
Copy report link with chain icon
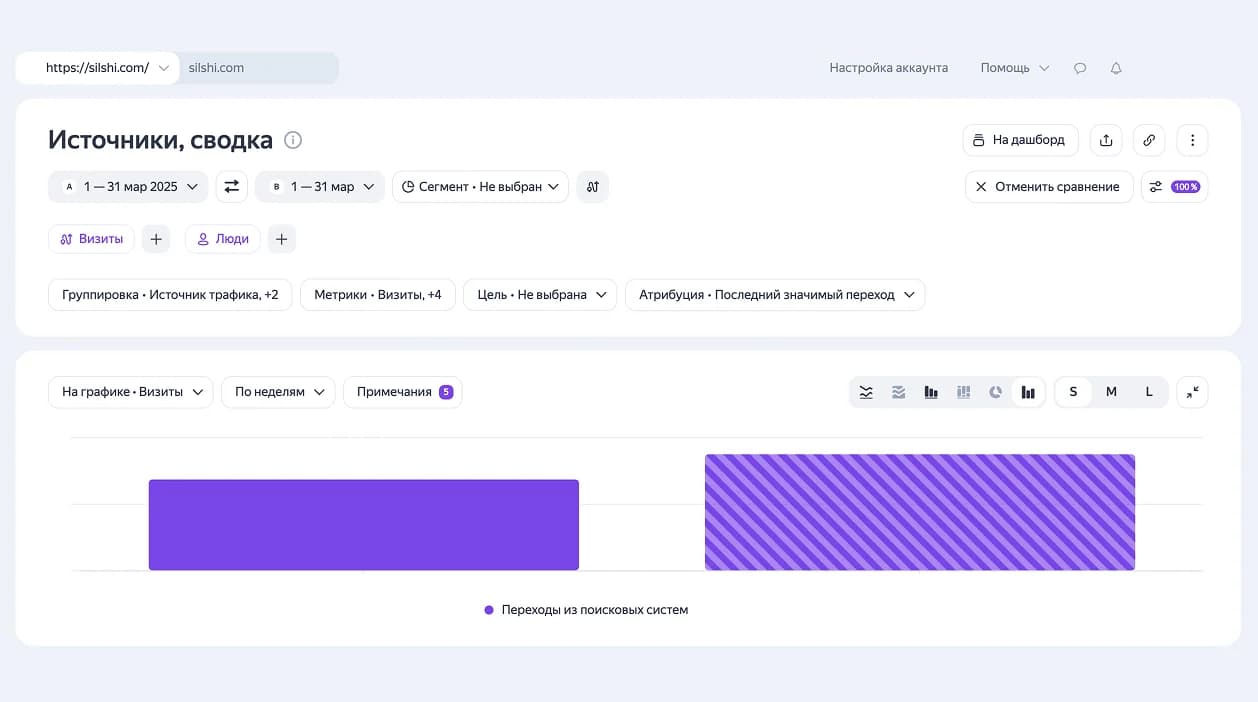[x=1149, y=140]
